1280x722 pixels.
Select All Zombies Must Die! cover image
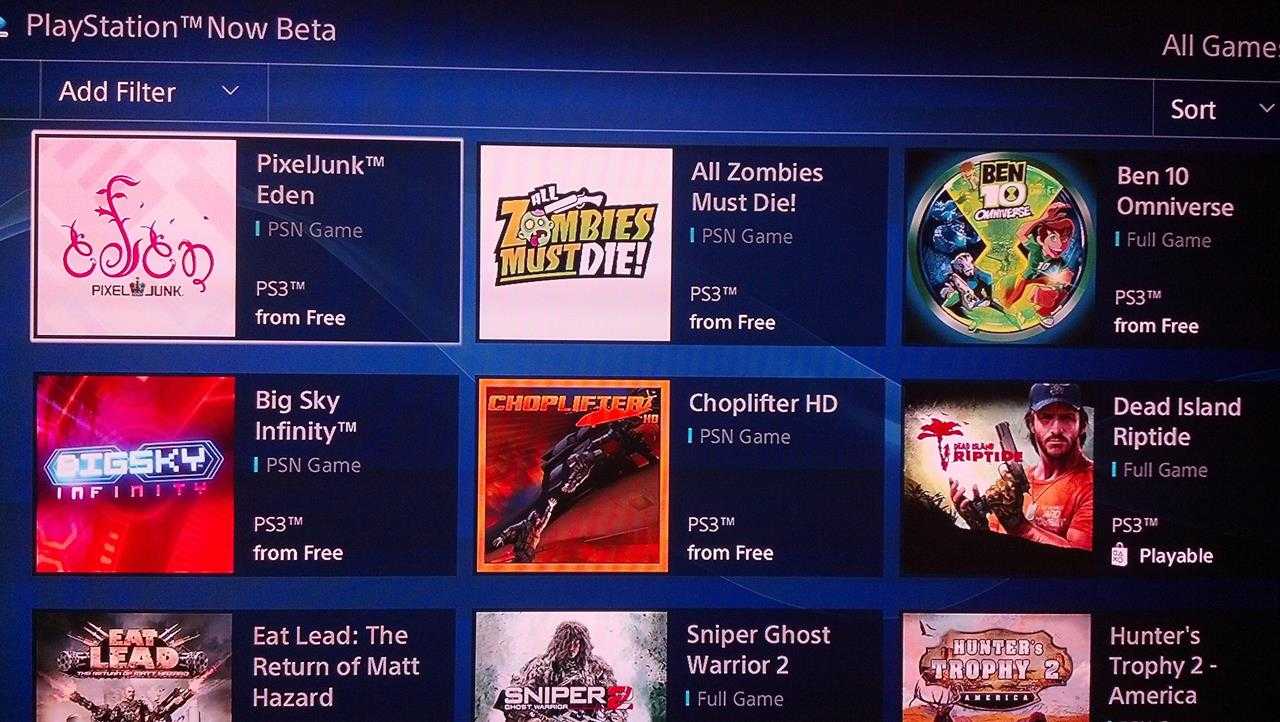pos(576,243)
